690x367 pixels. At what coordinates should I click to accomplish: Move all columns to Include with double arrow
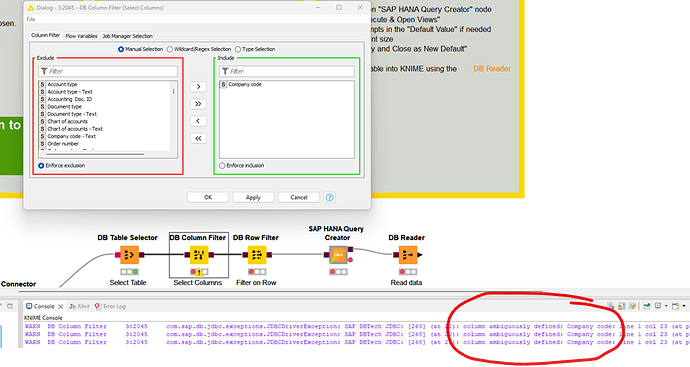(198, 104)
